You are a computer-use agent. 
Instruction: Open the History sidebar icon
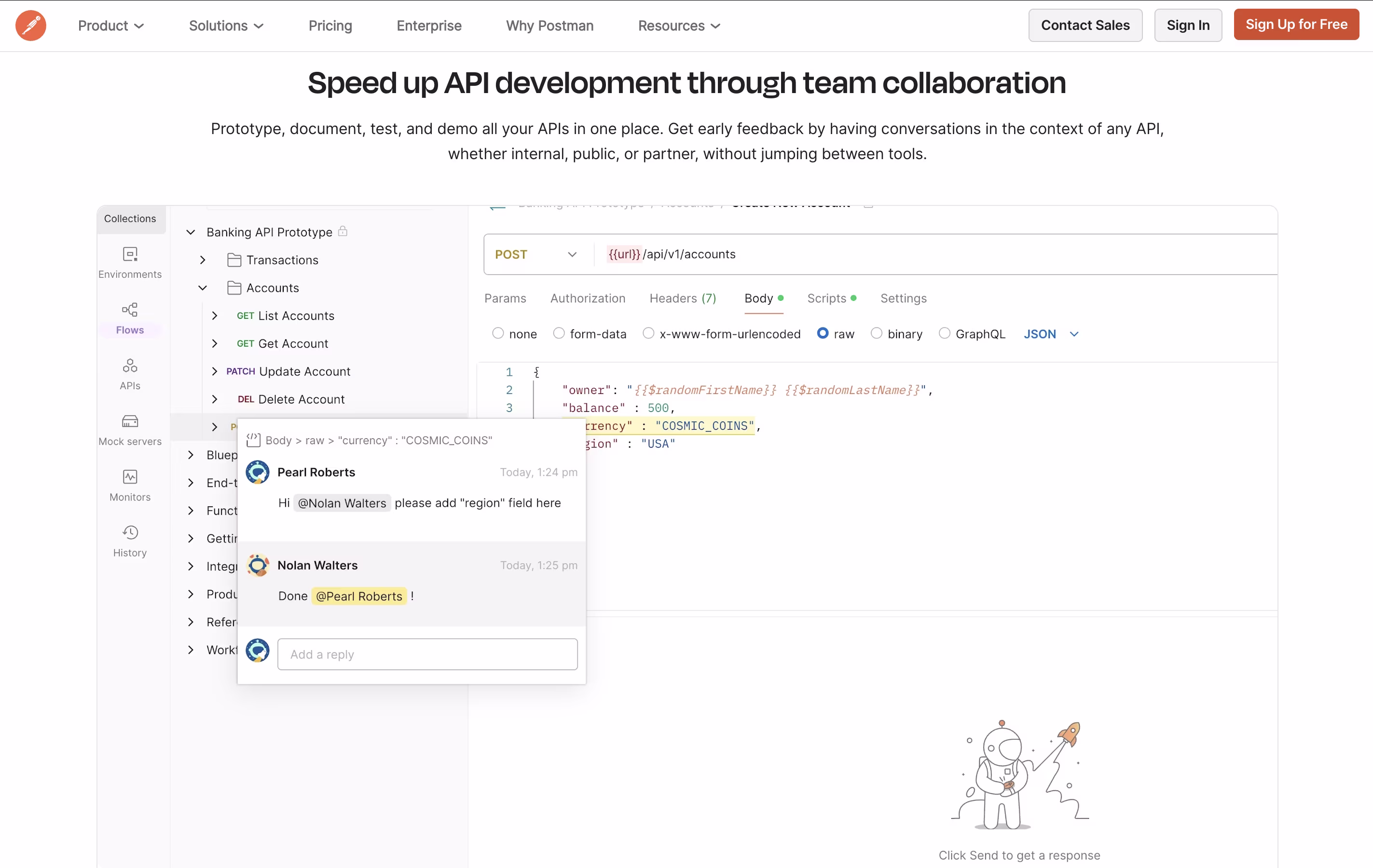tap(130, 532)
